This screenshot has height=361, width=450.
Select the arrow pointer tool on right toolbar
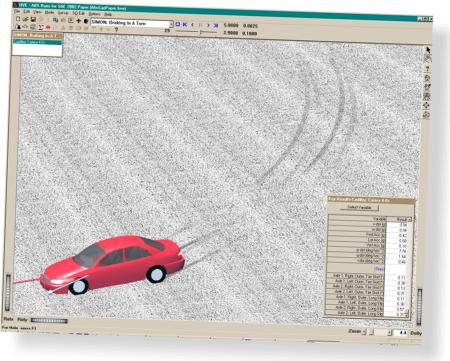428,50
